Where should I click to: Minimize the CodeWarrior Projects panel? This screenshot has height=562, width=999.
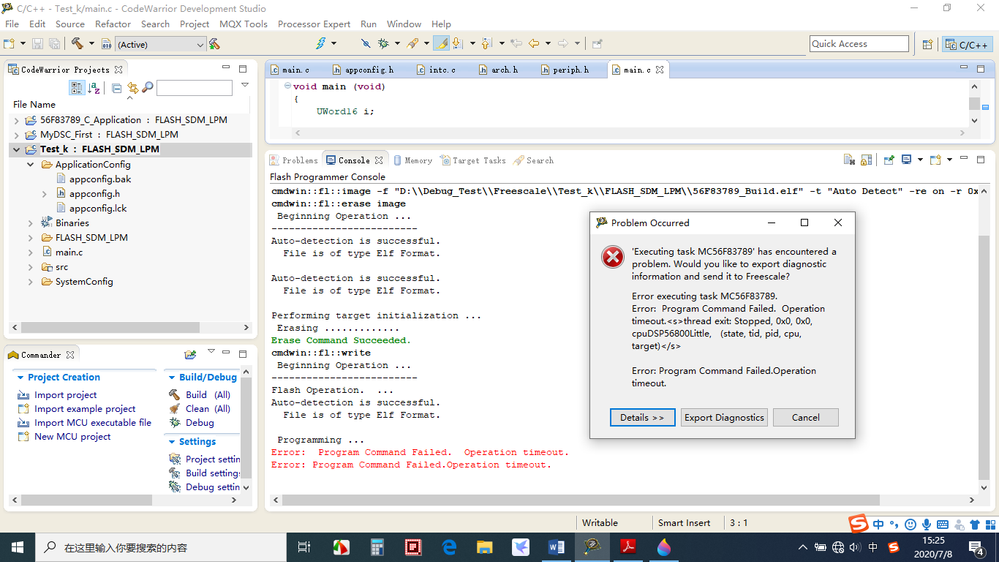tap(226, 68)
